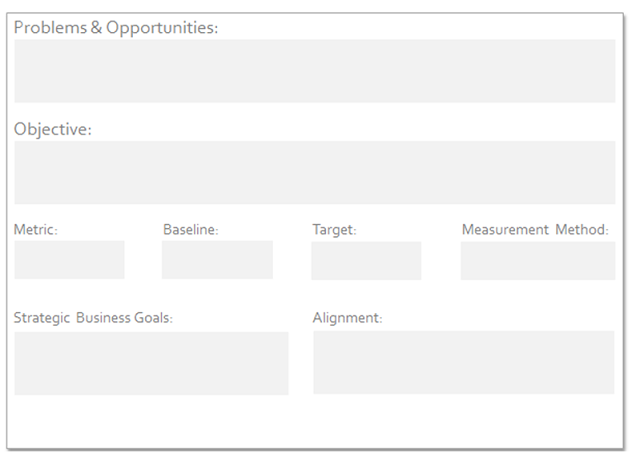Click the Alignment text area

click(x=464, y=363)
